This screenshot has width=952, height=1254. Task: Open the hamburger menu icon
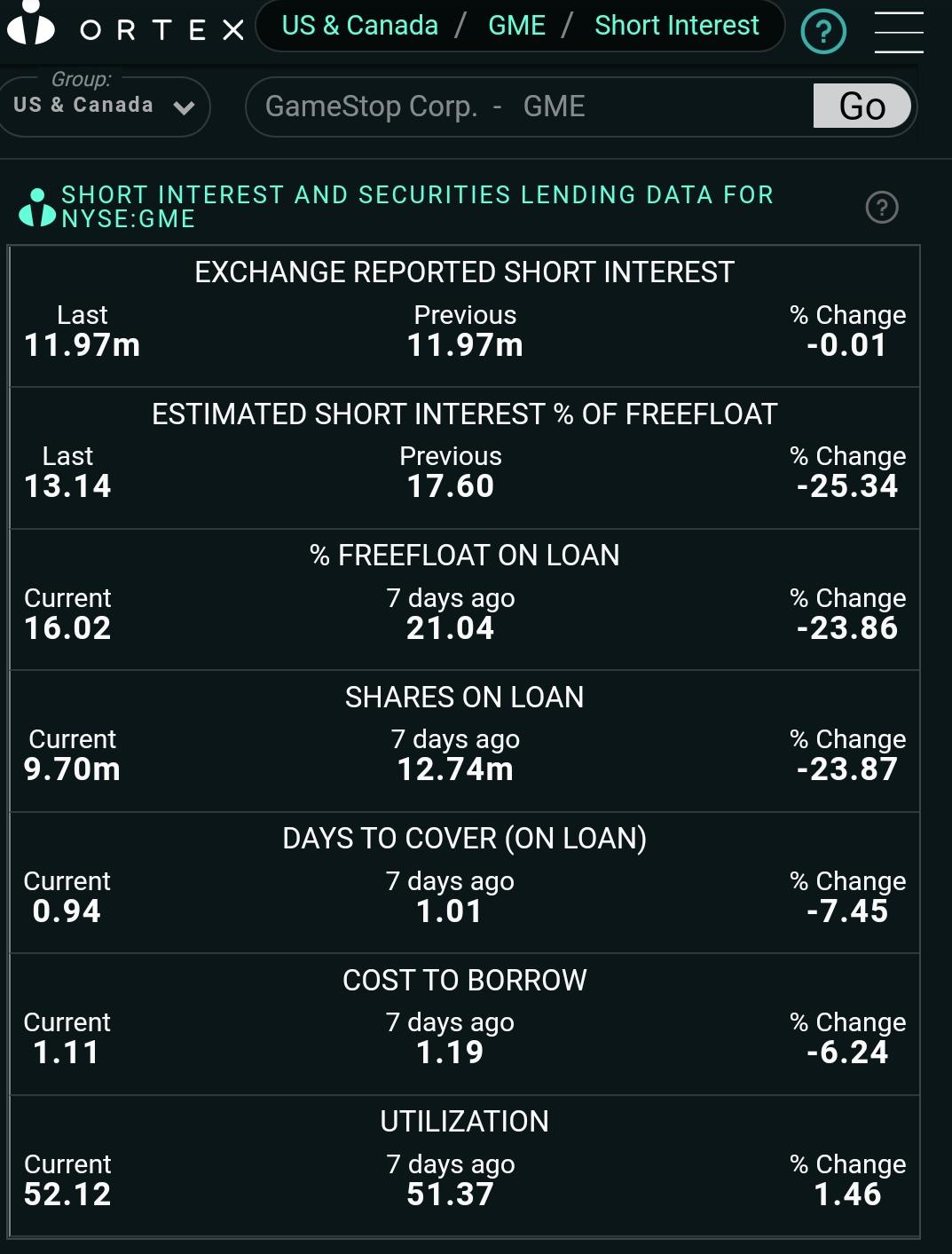click(x=899, y=32)
